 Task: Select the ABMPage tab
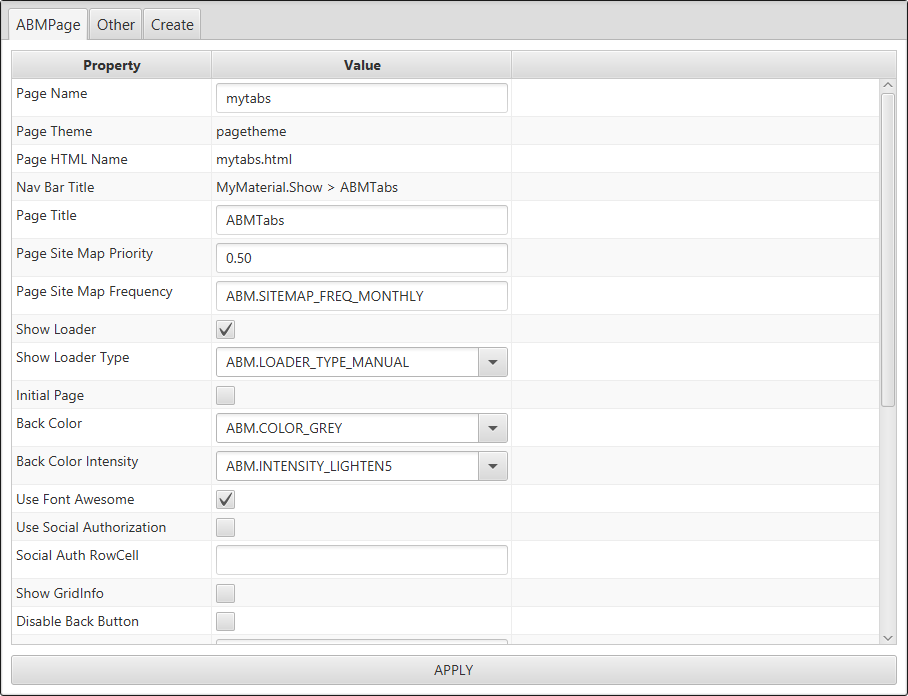coord(48,25)
